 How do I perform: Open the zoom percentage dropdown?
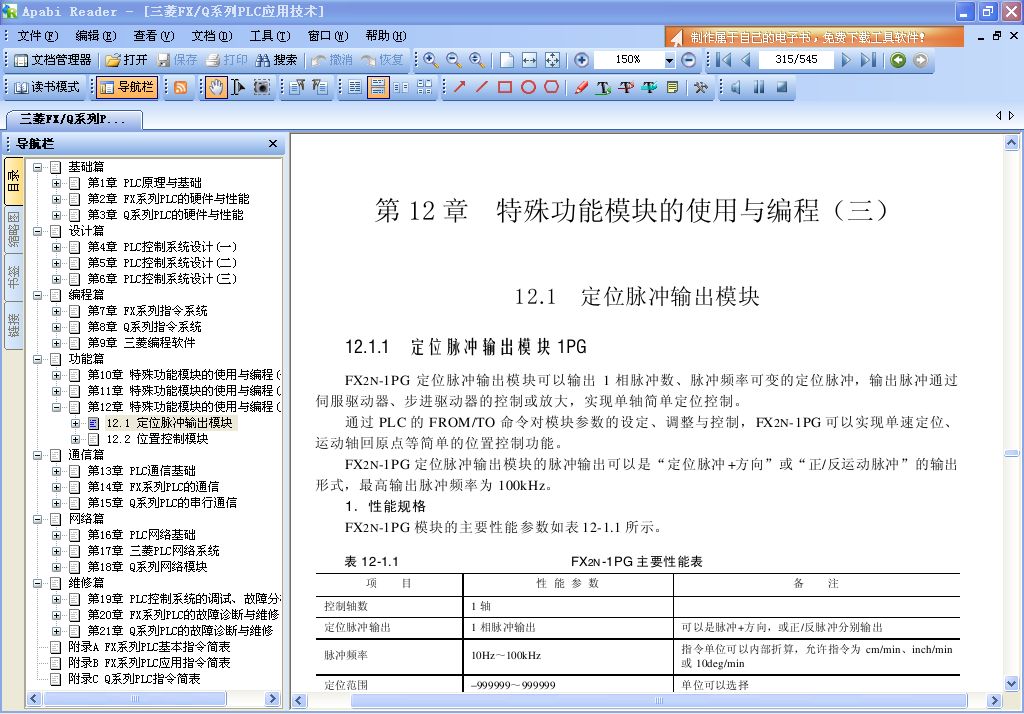pos(669,60)
